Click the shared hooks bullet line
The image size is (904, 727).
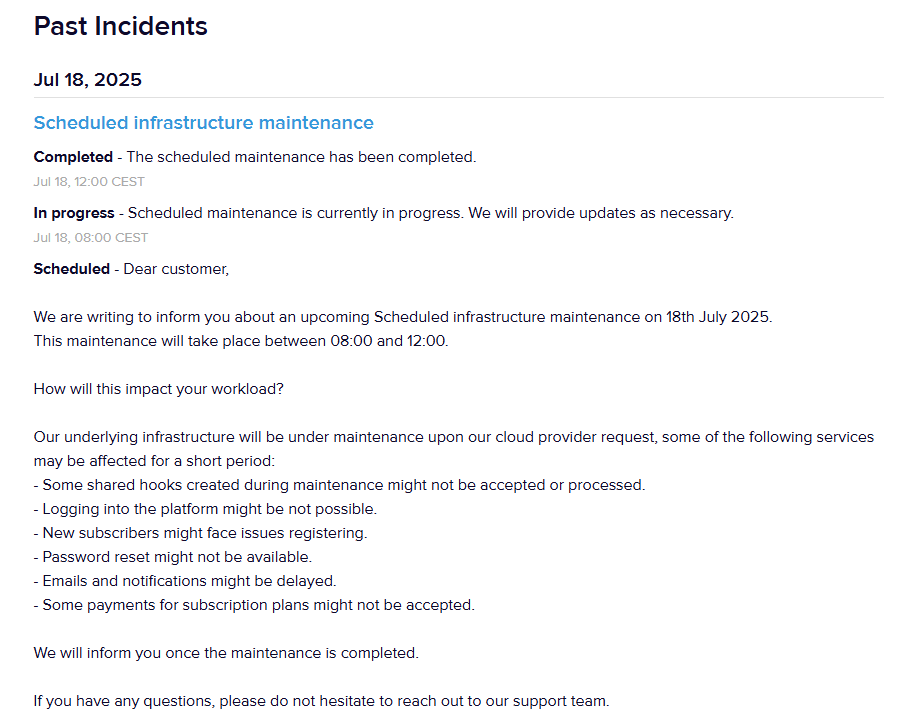coord(339,485)
